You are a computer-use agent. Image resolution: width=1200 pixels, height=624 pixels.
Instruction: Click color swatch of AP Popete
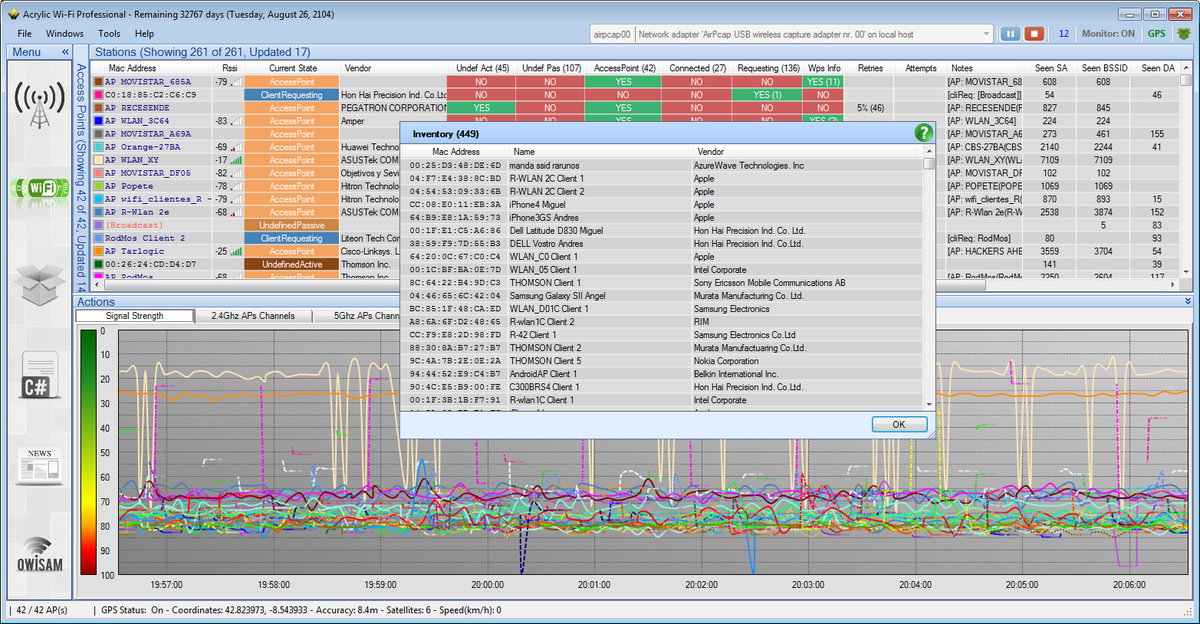pyautogui.click(x=98, y=186)
